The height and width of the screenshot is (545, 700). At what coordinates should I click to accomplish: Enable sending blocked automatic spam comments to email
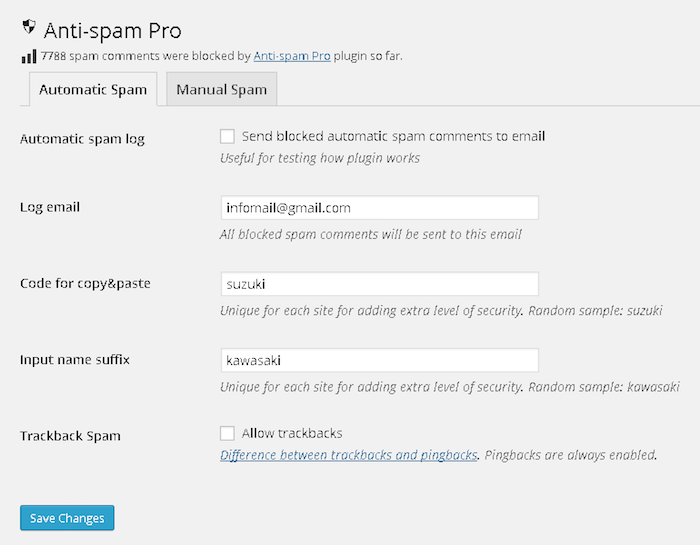(227, 136)
